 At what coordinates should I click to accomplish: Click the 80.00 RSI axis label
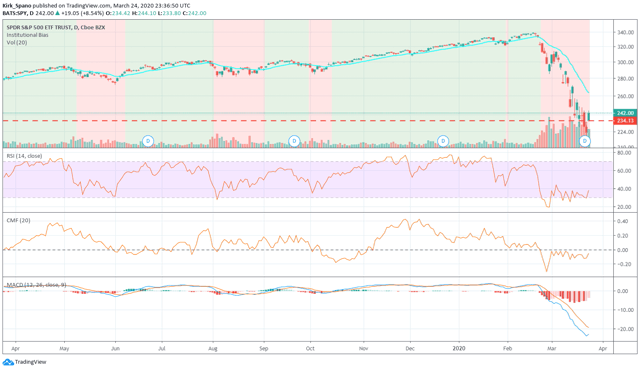(x=624, y=153)
